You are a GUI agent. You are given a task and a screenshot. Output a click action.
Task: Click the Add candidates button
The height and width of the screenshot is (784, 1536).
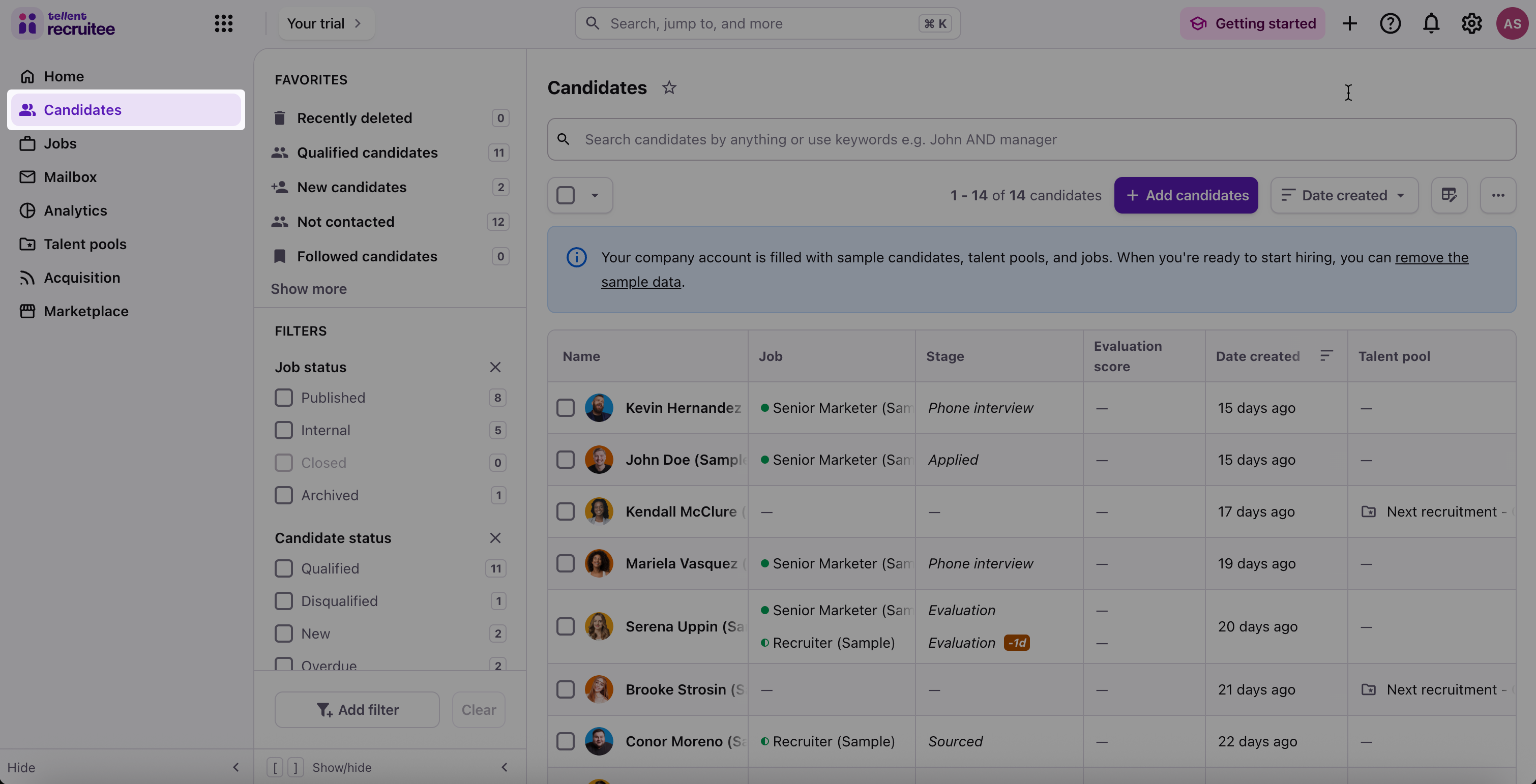1186,195
